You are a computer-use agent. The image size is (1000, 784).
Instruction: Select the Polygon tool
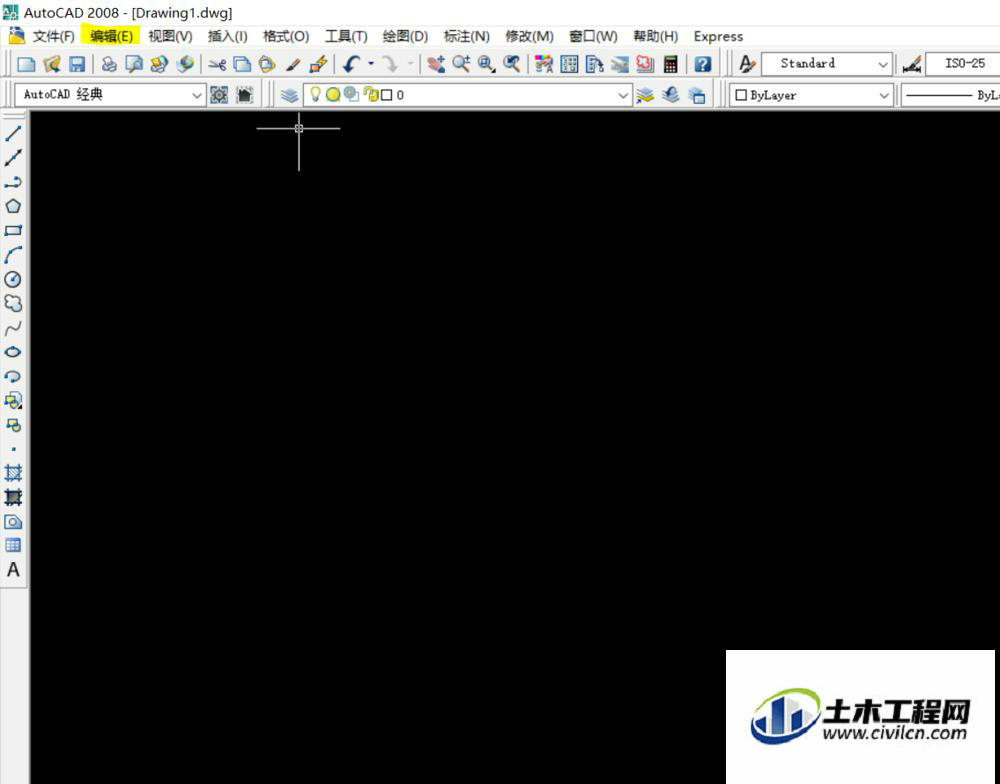[13, 206]
